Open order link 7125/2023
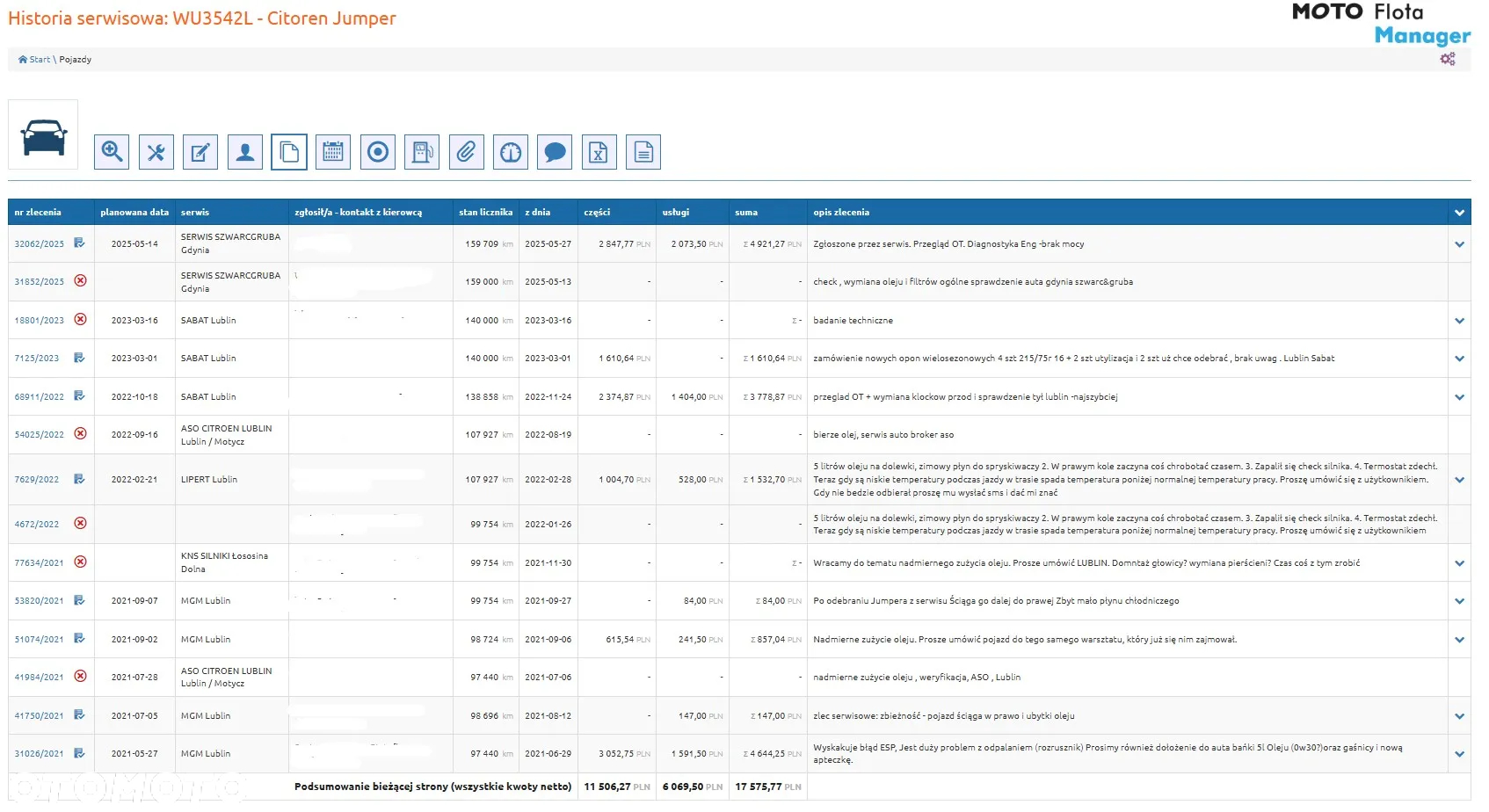This screenshot has height=812, width=1489. click(37, 359)
